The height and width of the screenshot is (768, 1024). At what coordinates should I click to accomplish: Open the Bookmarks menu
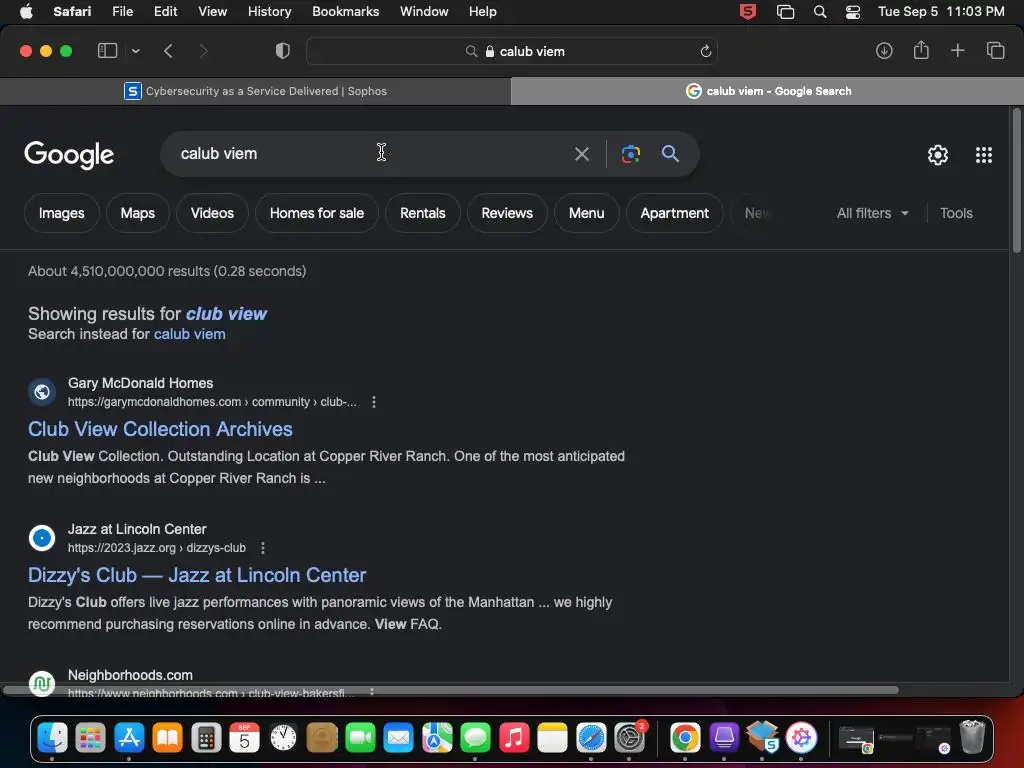pyautogui.click(x=345, y=12)
